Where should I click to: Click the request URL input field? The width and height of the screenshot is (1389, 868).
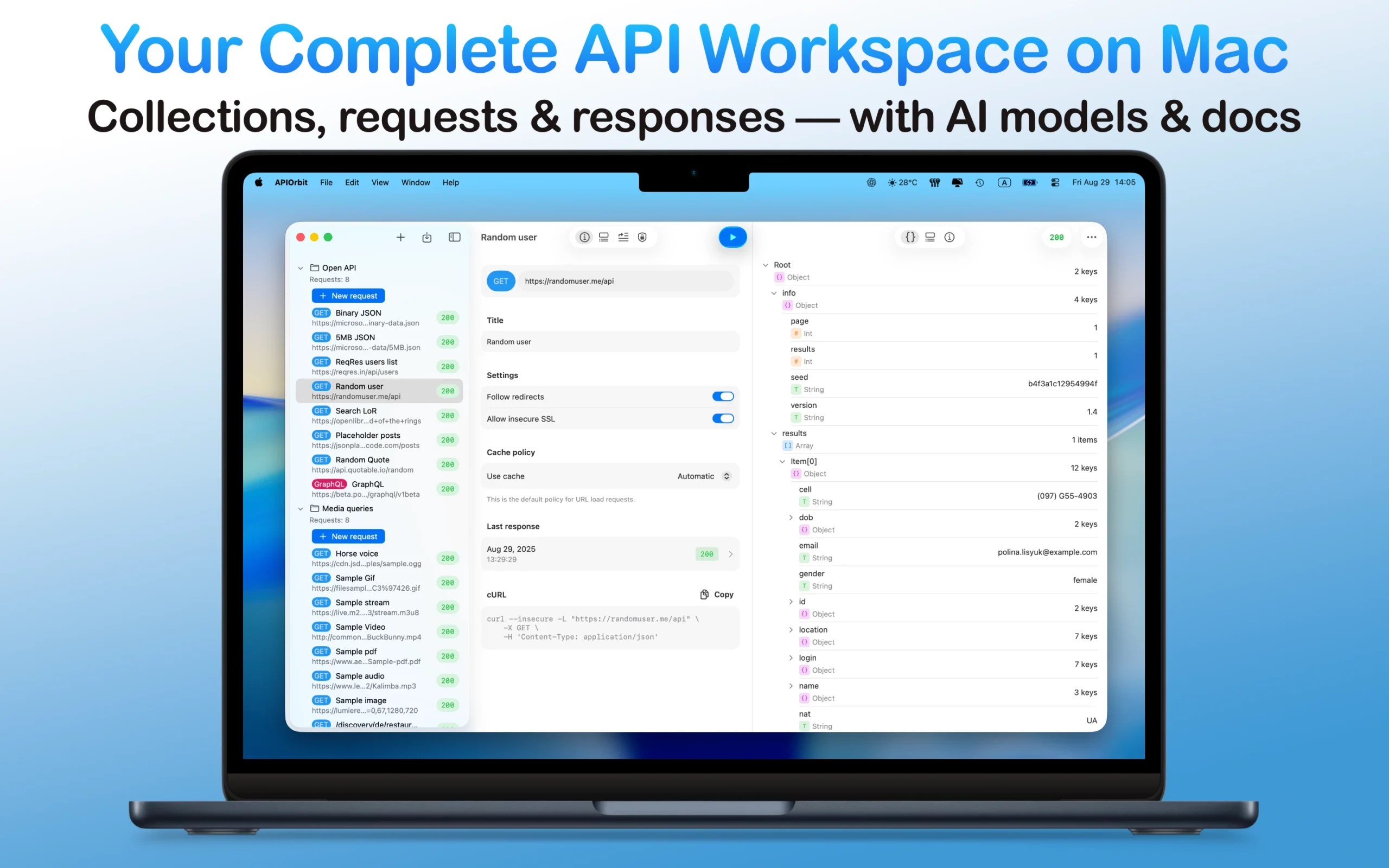(626, 282)
